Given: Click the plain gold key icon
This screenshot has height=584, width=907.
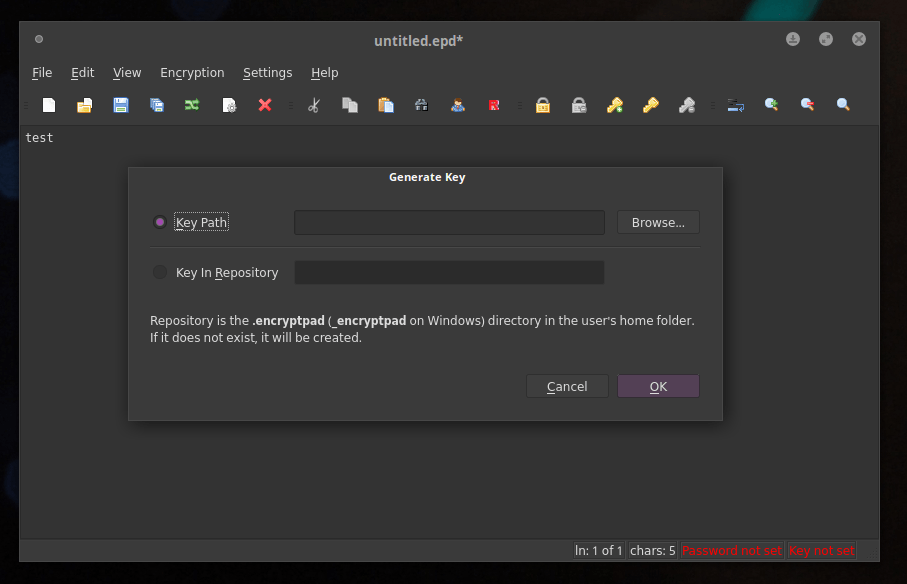Looking at the screenshot, I should (x=651, y=105).
